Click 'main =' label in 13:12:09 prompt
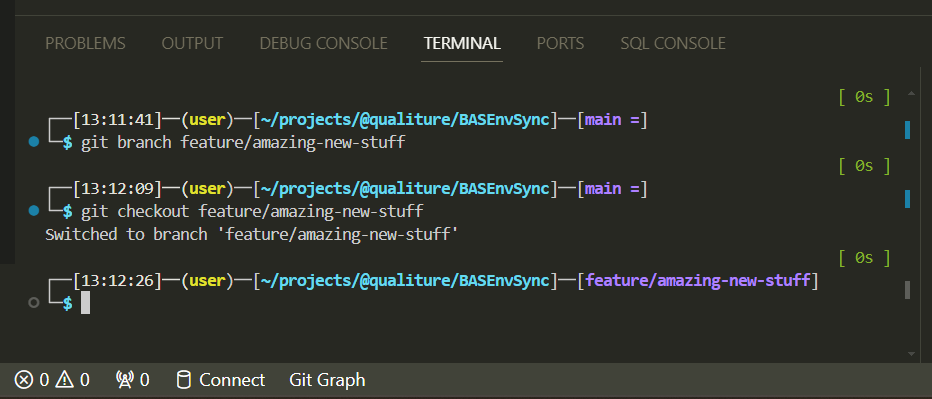The width and height of the screenshot is (932, 399). tap(612, 188)
